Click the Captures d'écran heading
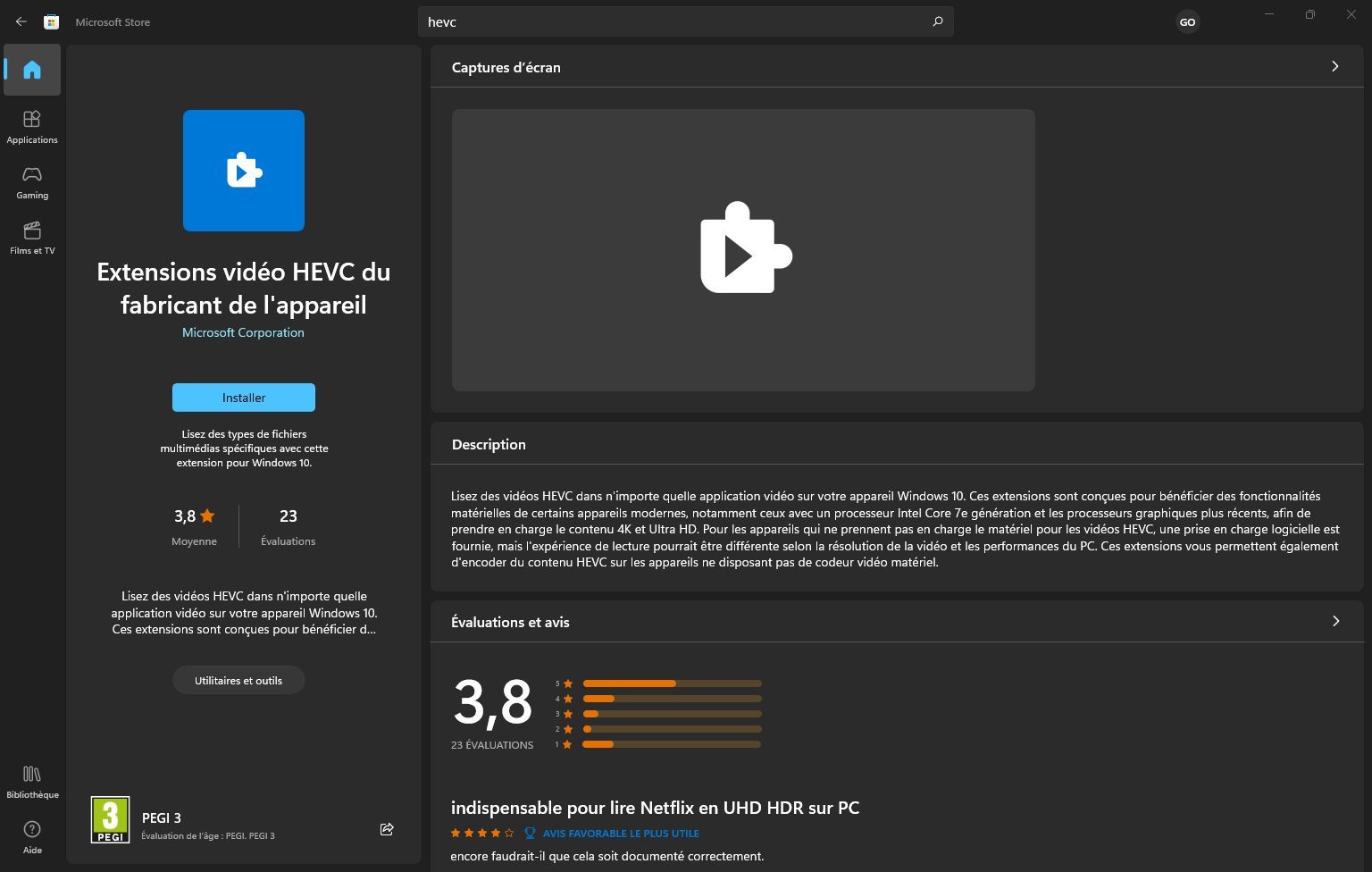This screenshot has width=1372, height=872. tap(506, 67)
